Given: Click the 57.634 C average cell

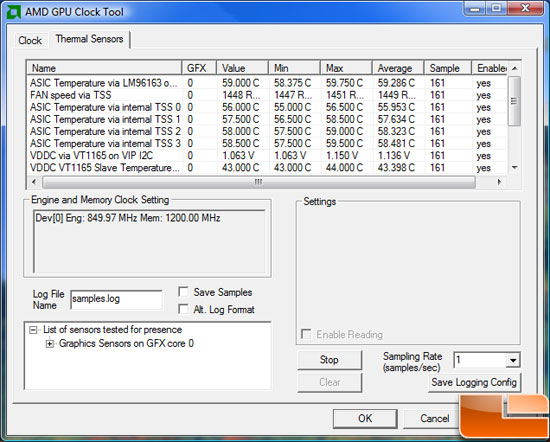Looking at the screenshot, I should (x=396, y=119).
